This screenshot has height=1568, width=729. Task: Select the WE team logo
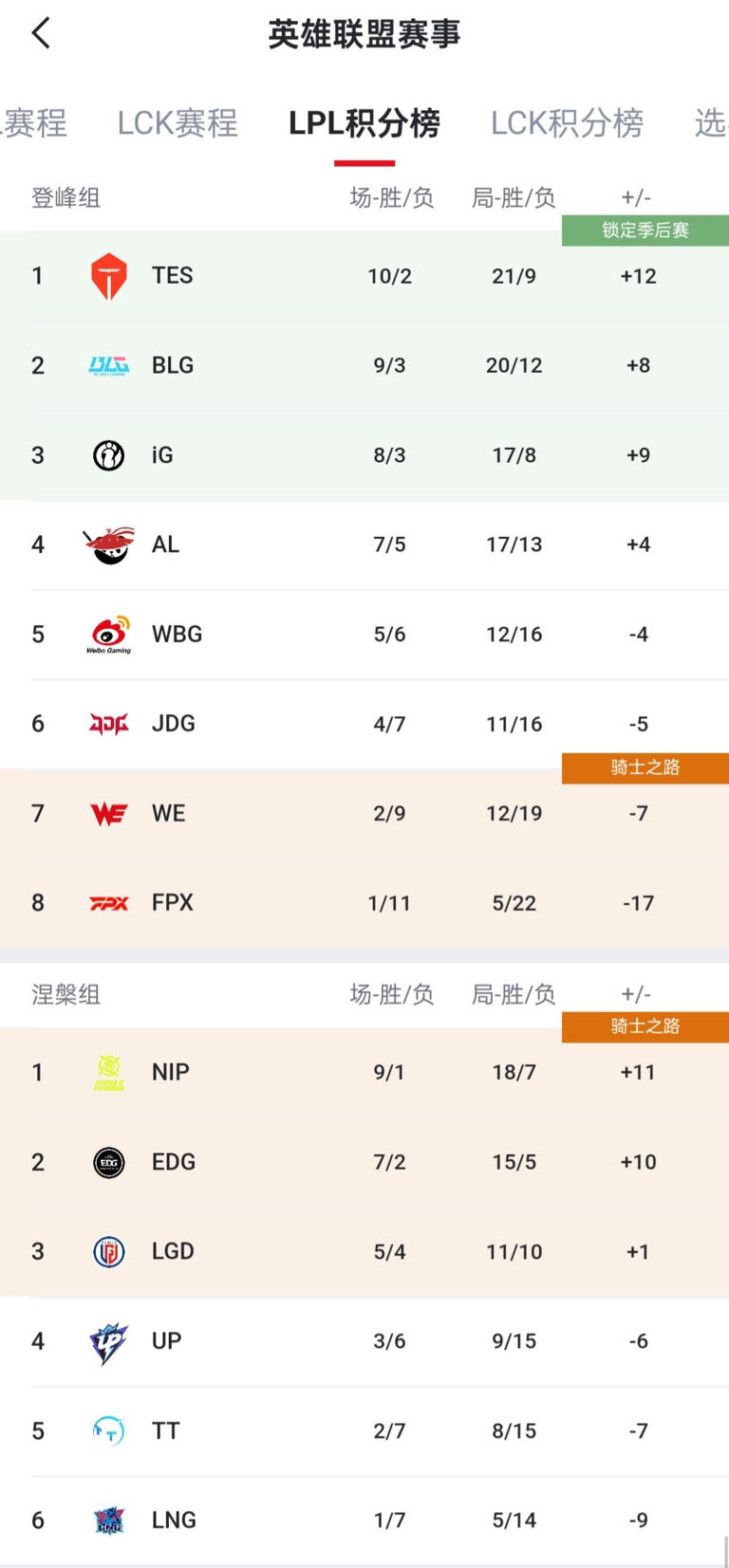108,812
